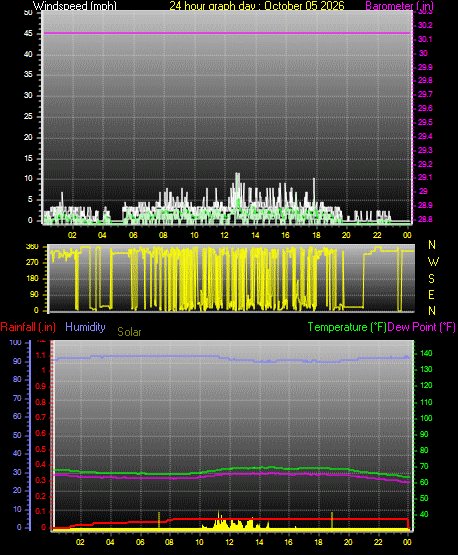Click the '270' wind direction axis value
This screenshot has height=555, width=458.
32,263
